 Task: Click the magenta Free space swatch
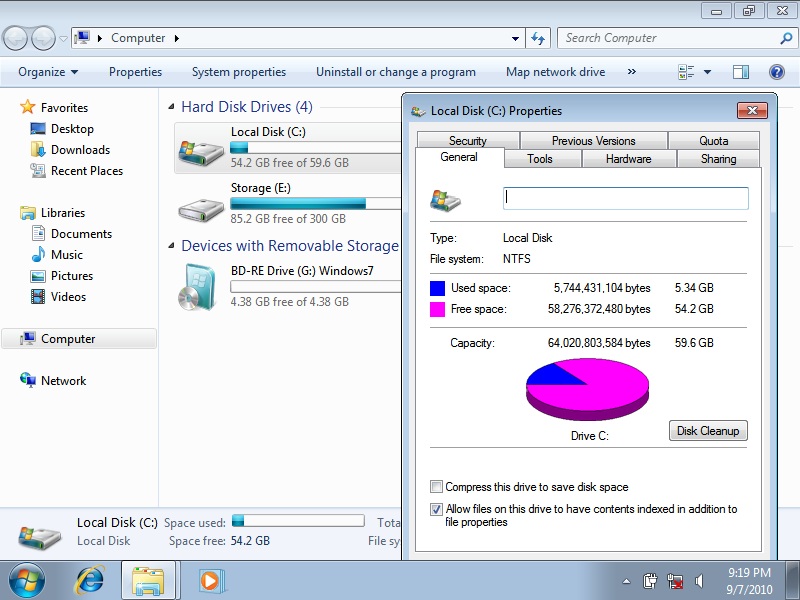tap(437, 309)
